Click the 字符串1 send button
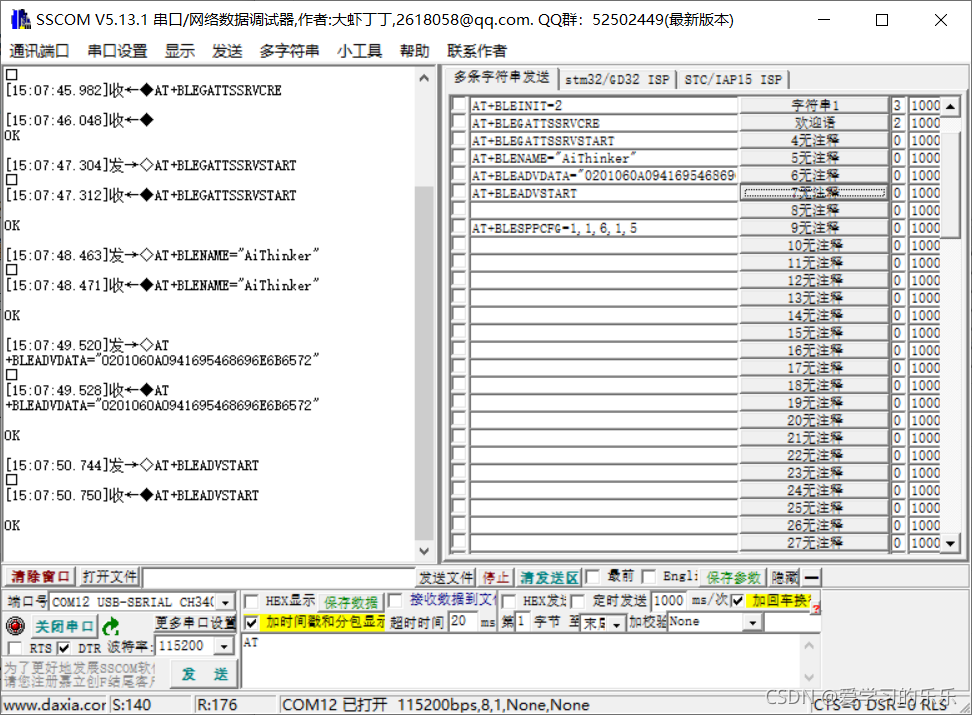Screen dimensions: 972x715 815,105
